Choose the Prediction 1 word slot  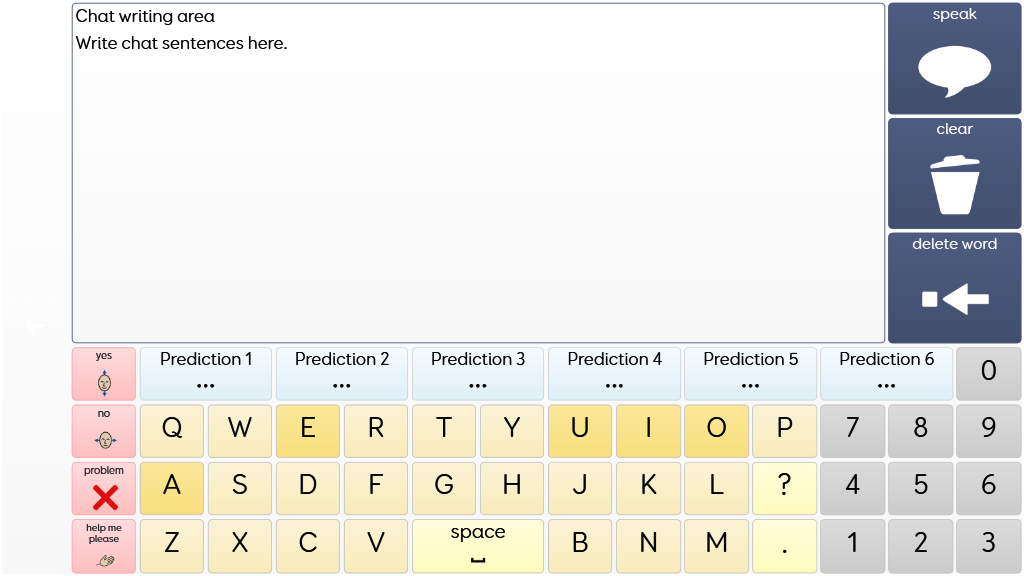point(206,374)
